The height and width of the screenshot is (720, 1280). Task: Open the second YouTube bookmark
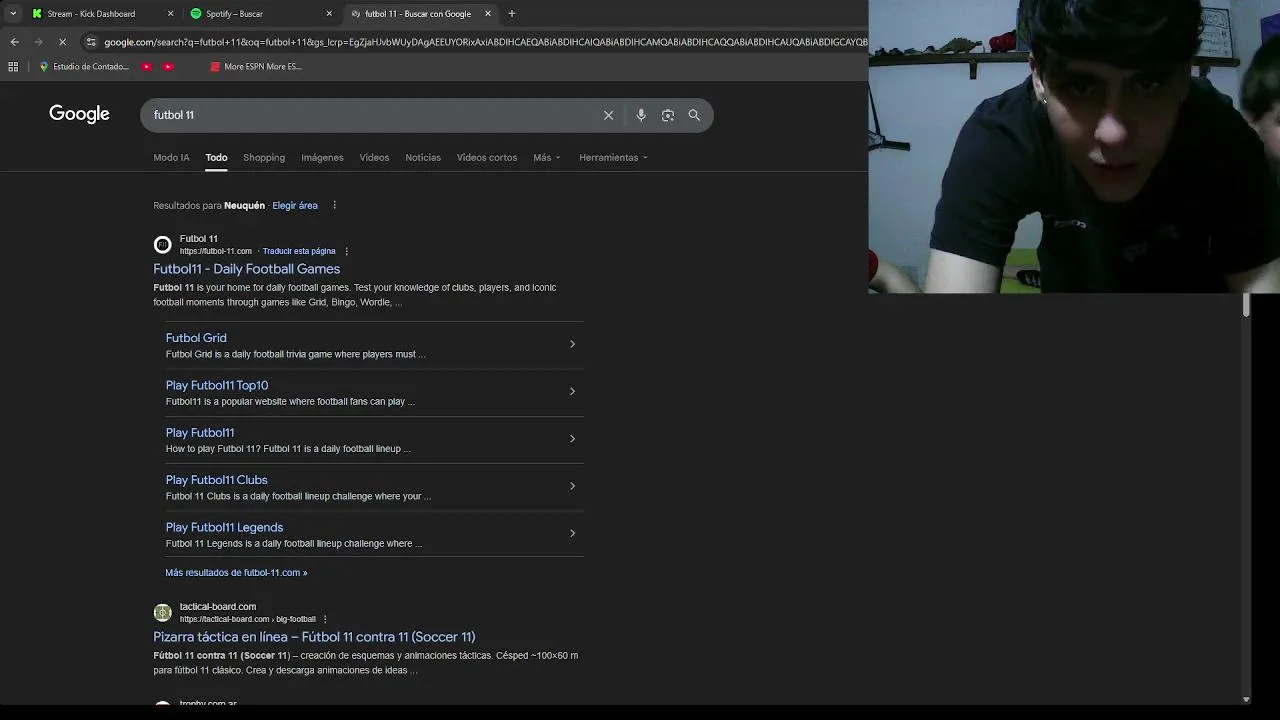click(168, 67)
